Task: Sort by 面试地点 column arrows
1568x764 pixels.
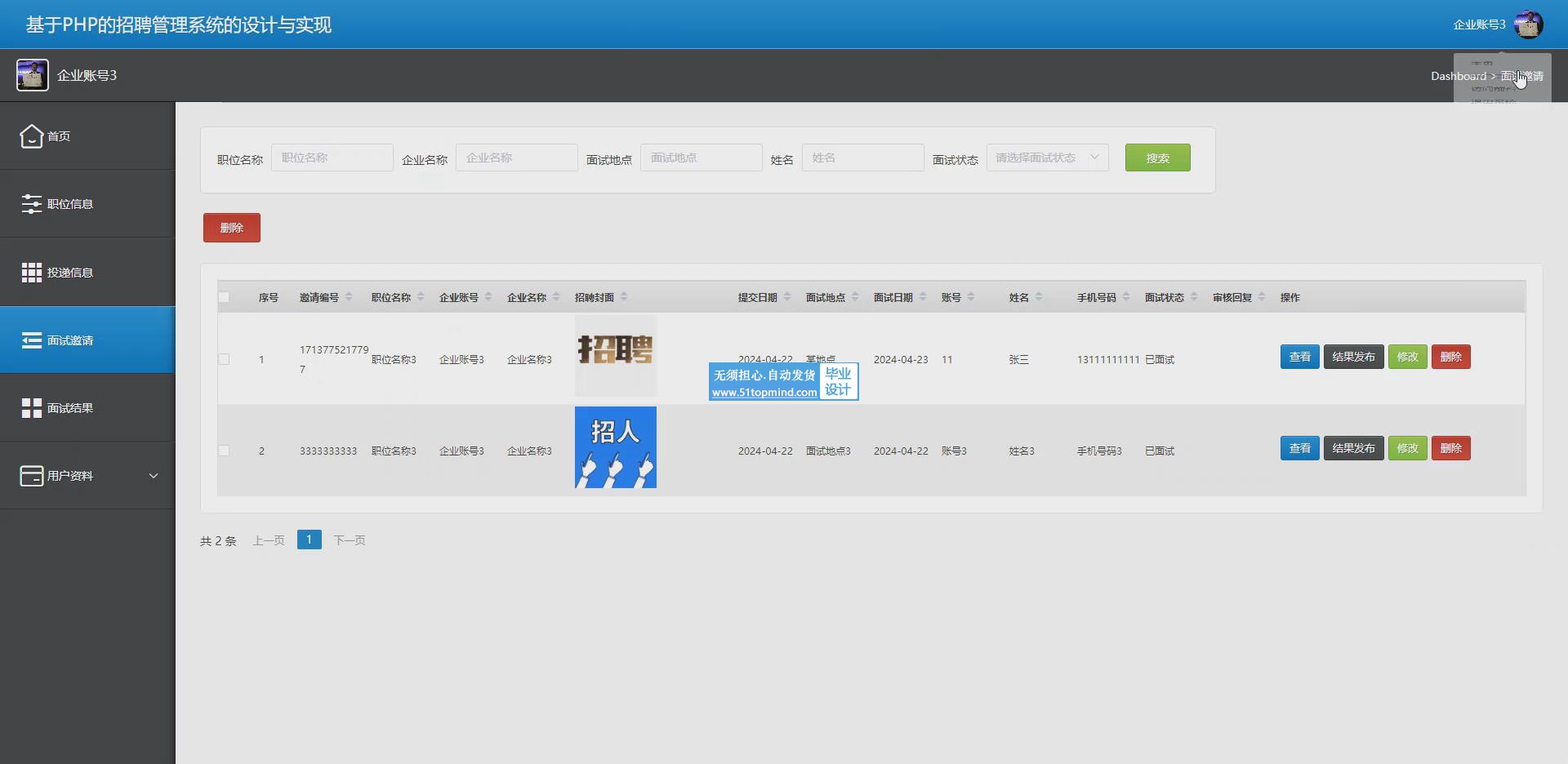Action: point(855,297)
